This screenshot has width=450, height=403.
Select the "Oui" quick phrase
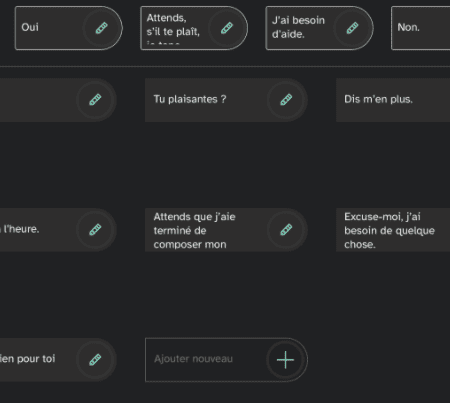(30, 27)
